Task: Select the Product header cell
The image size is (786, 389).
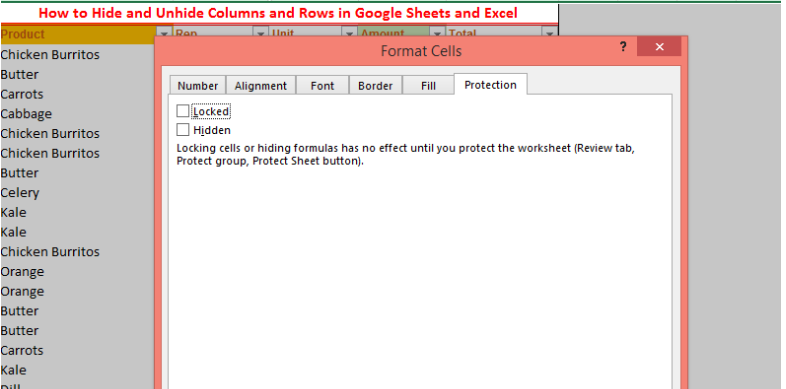Action: (78, 34)
